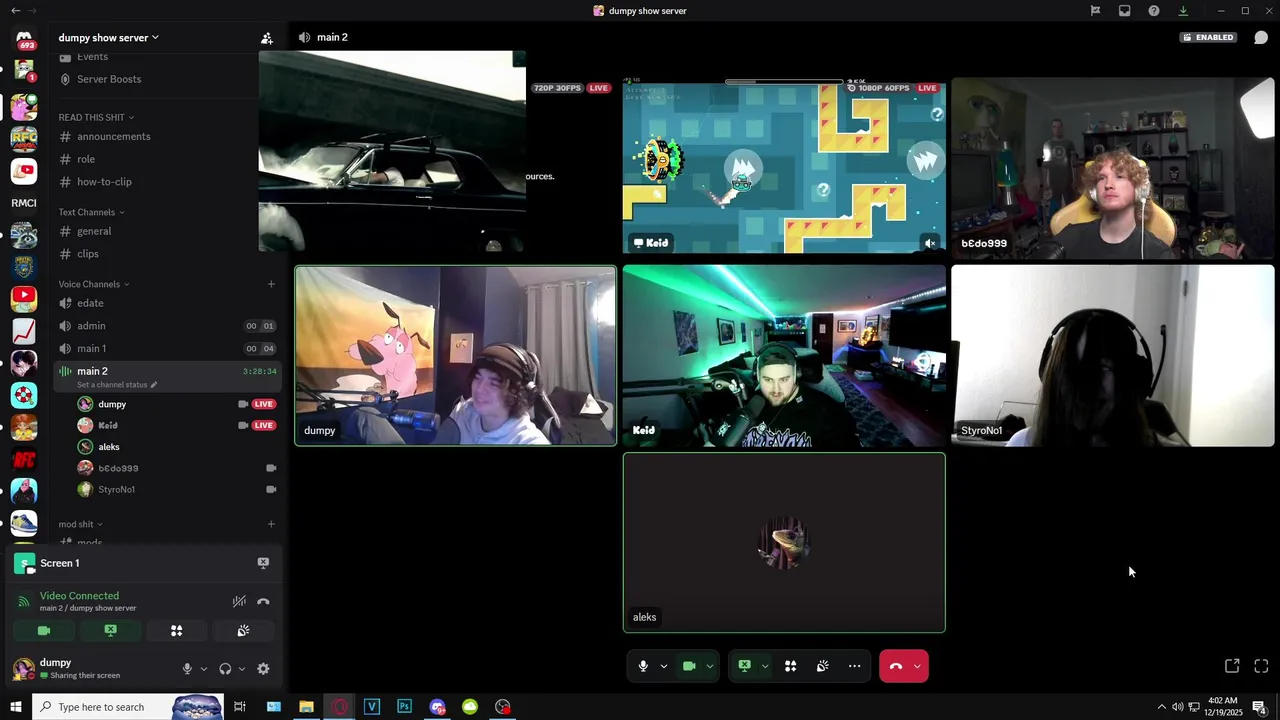The width and height of the screenshot is (1280, 720).
Task: Focus the Keid game stream tile
Action: [784, 167]
